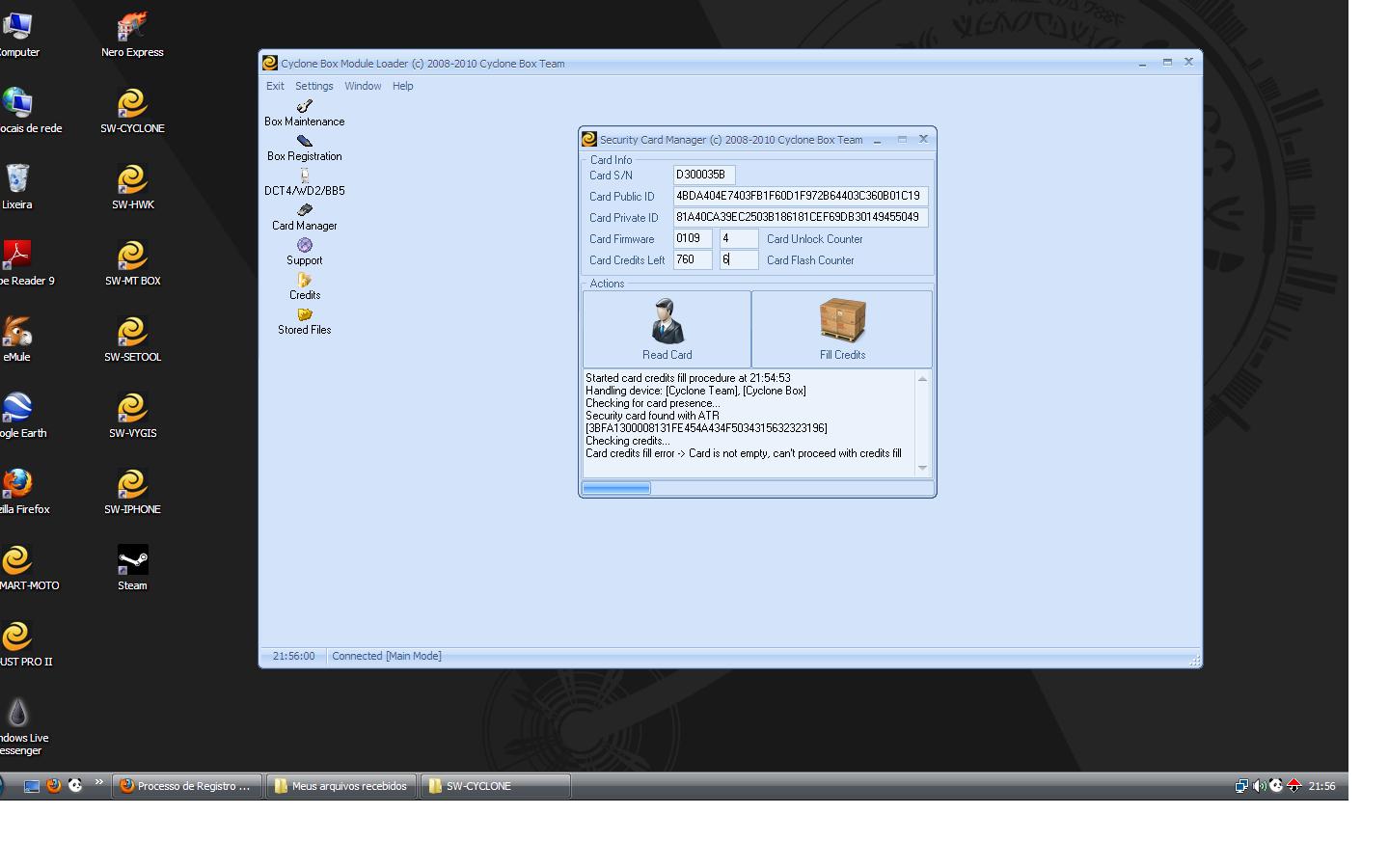Select SW-CYCLONE desktop shortcut
This screenshot has width=1389, height=868.
click(132, 111)
